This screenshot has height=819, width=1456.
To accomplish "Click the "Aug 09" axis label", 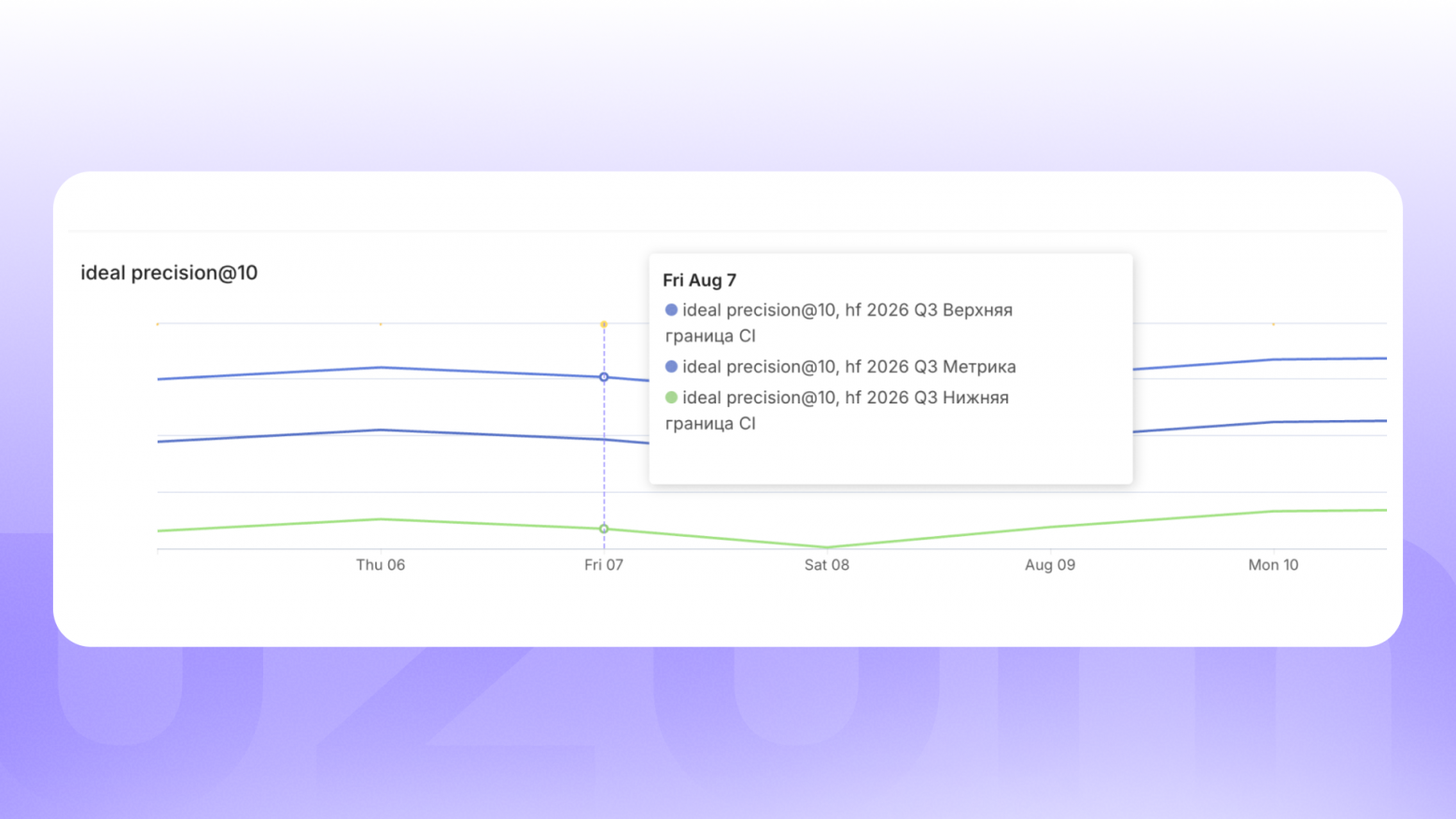I will [1050, 565].
